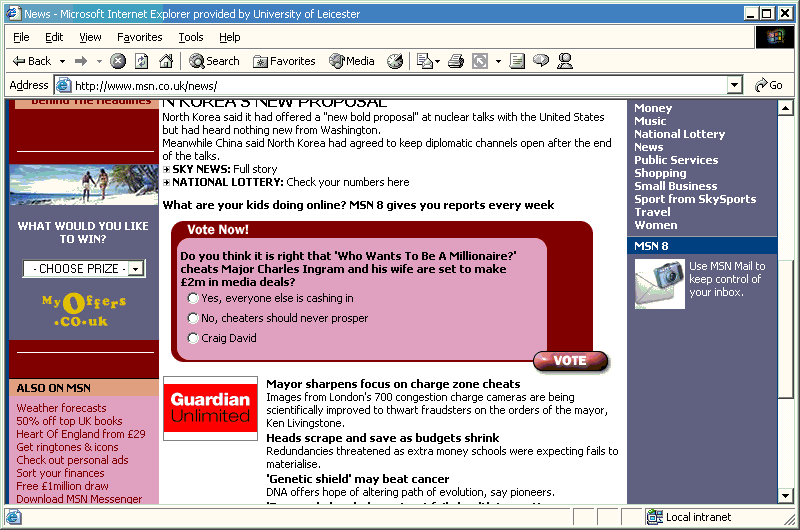Open the Back history dropdown arrow

[x=62, y=61]
